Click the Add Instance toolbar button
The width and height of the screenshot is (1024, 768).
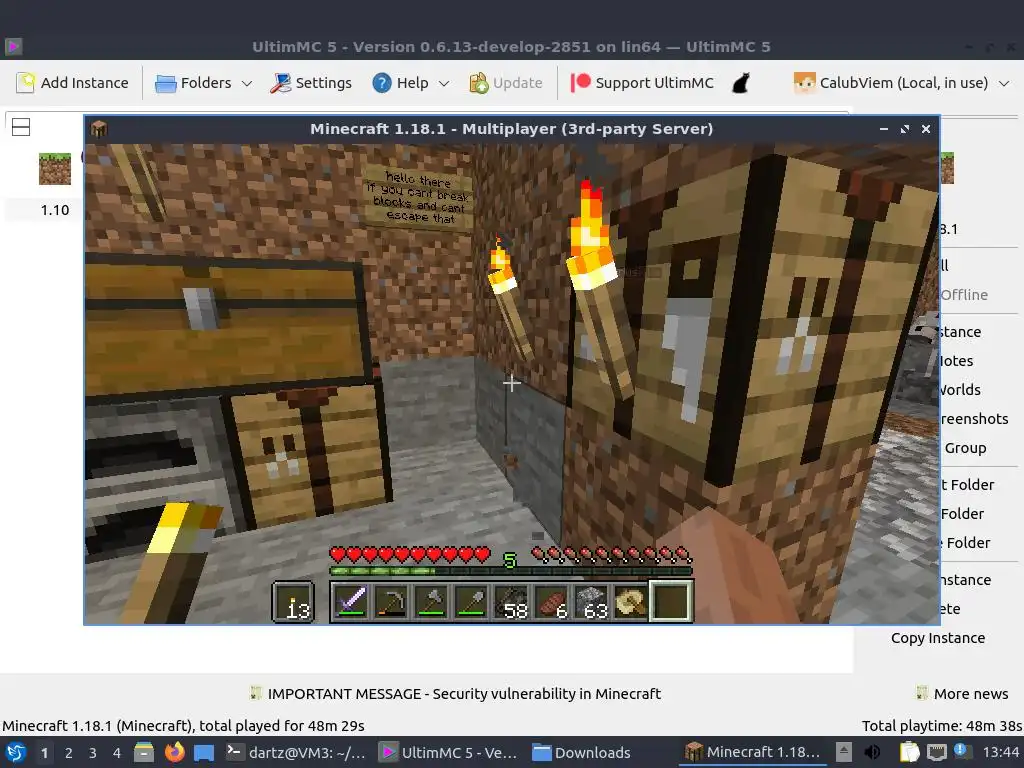[72, 83]
